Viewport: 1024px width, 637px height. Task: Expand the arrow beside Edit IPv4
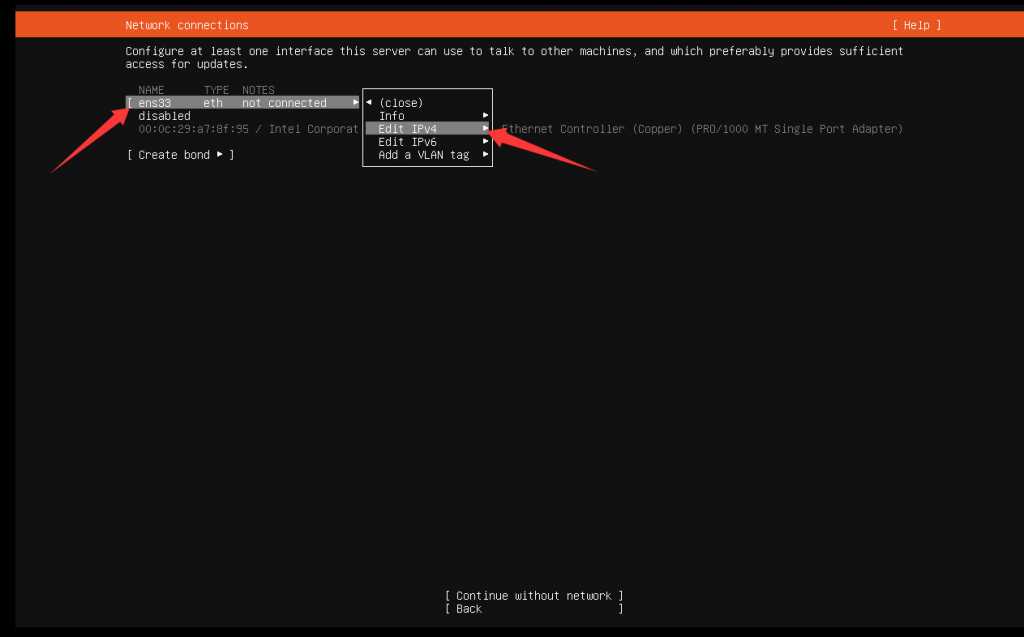[485, 129]
